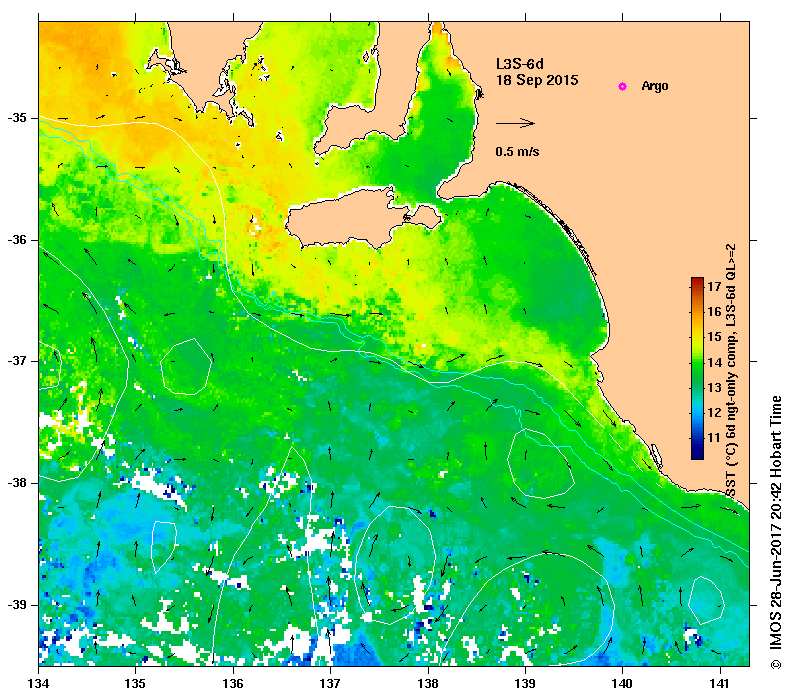Click the '17' colorbar value
This screenshot has height=700, width=791.
[x=714, y=286]
